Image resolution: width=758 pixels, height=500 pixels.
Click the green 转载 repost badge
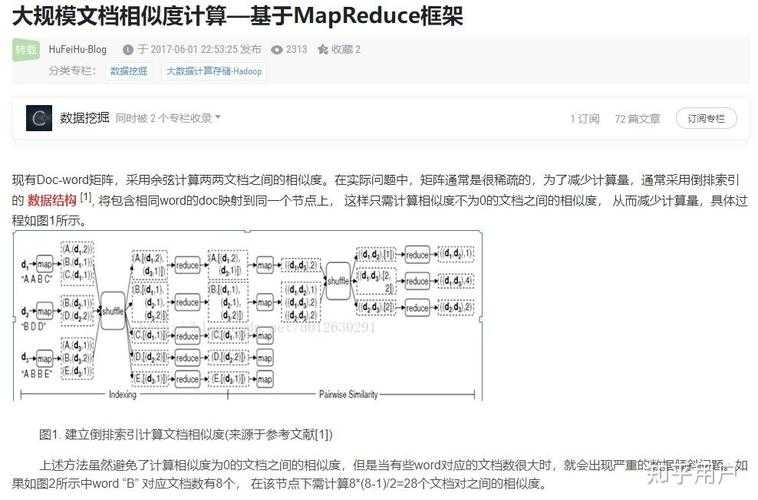(26, 49)
